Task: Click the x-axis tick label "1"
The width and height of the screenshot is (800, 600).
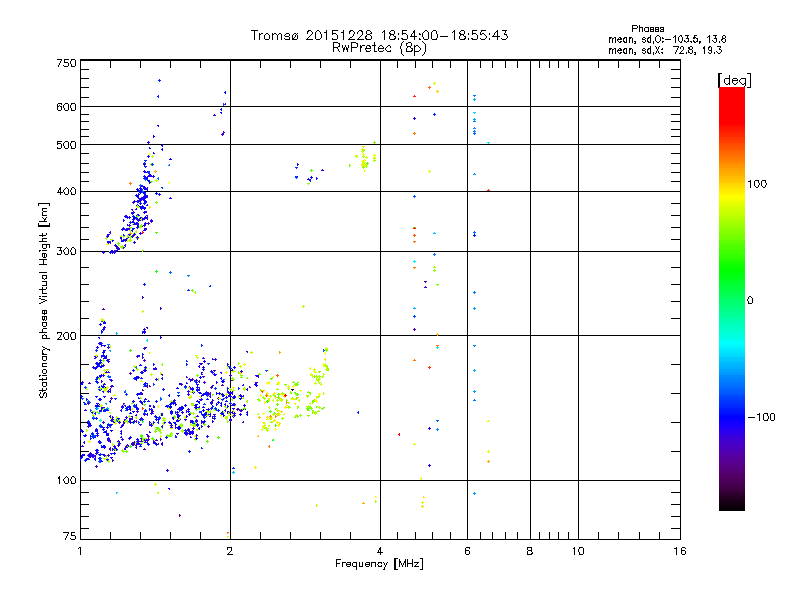Action: [x=80, y=551]
